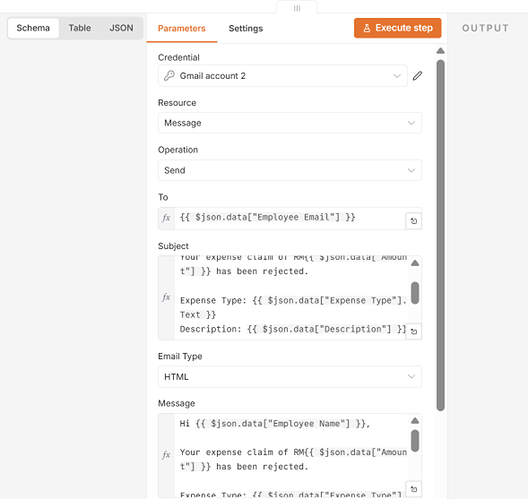Click into the To expression field
The image size is (528, 499).
290,218
